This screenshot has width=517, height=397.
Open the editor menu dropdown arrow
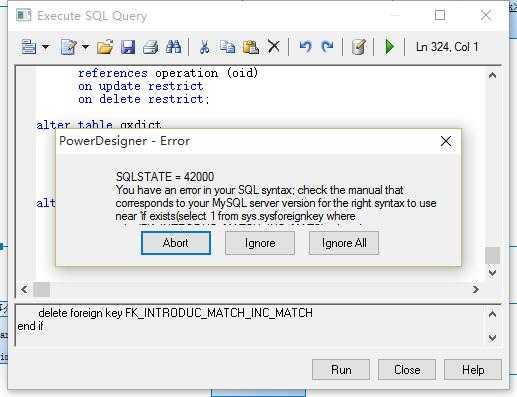point(45,47)
